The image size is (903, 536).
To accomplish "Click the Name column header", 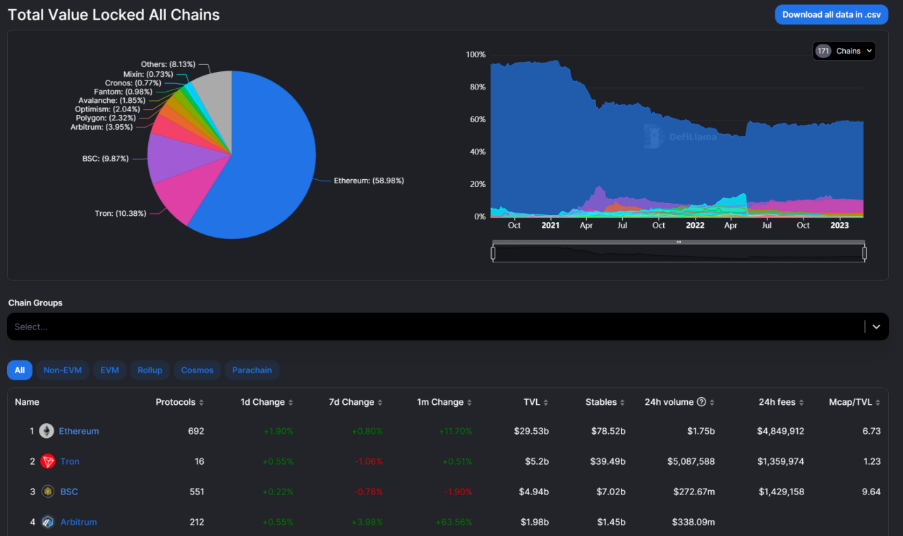I will (27, 402).
